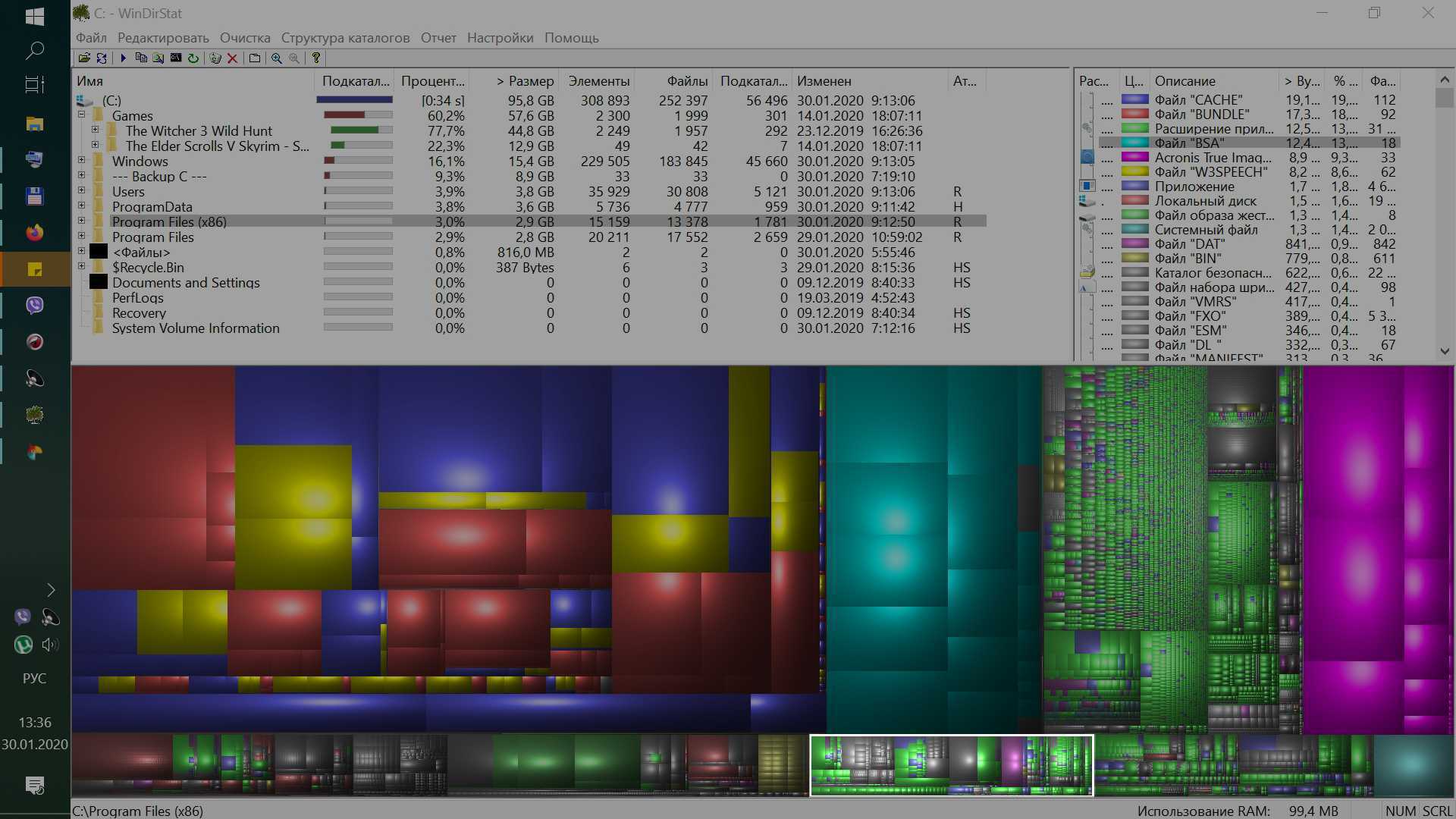Select the ProgramData folder row

tap(152, 206)
